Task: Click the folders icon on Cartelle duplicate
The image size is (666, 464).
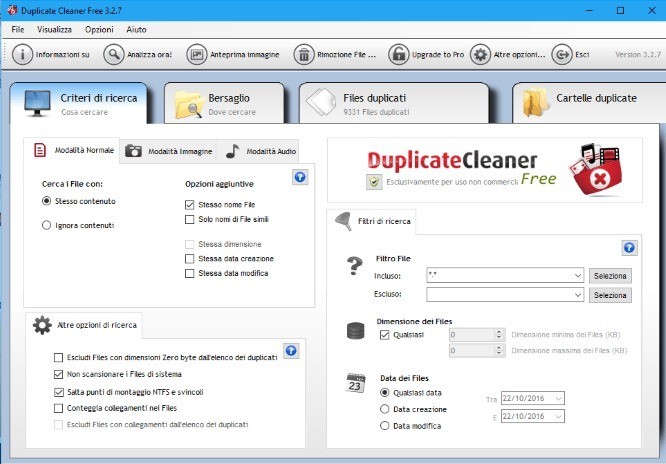Action: click(x=535, y=102)
